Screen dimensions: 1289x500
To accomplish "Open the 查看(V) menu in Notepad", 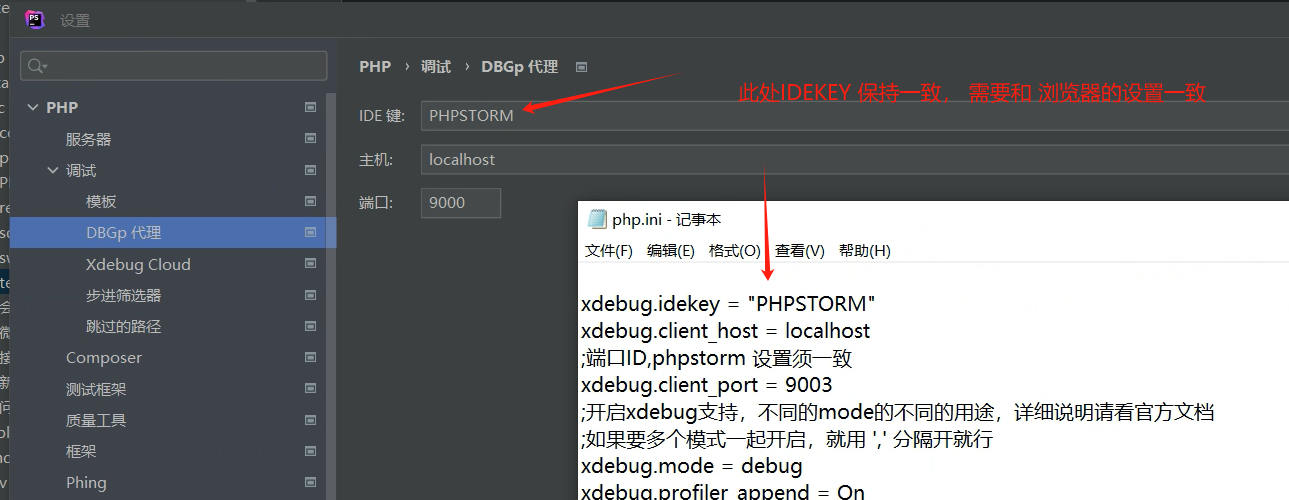I will click(800, 250).
